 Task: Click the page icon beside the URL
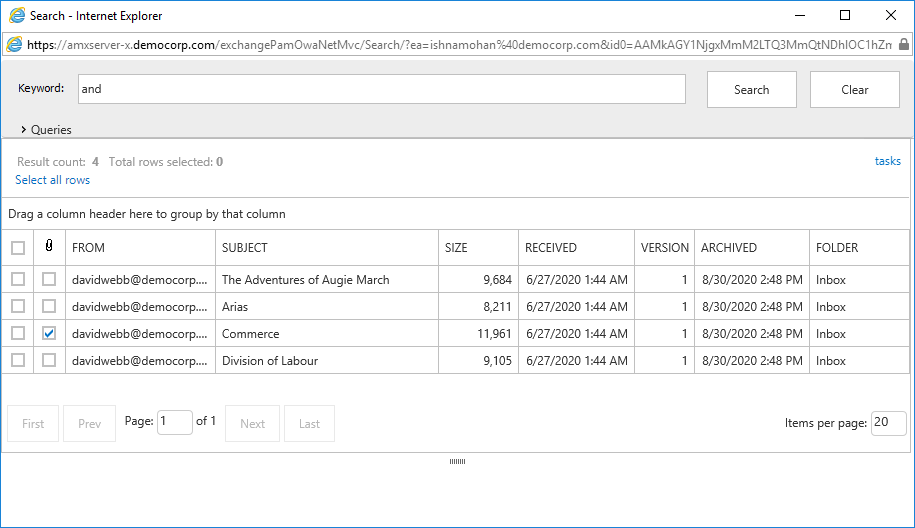14,45
